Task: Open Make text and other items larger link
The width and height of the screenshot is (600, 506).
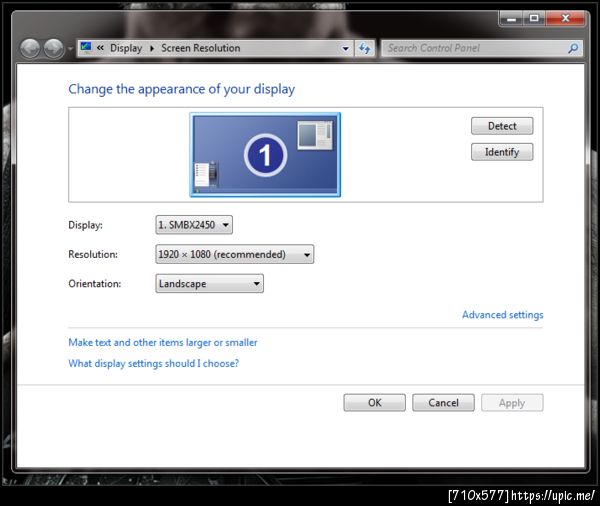Action: pyautogui.click(x=163, y=343)
